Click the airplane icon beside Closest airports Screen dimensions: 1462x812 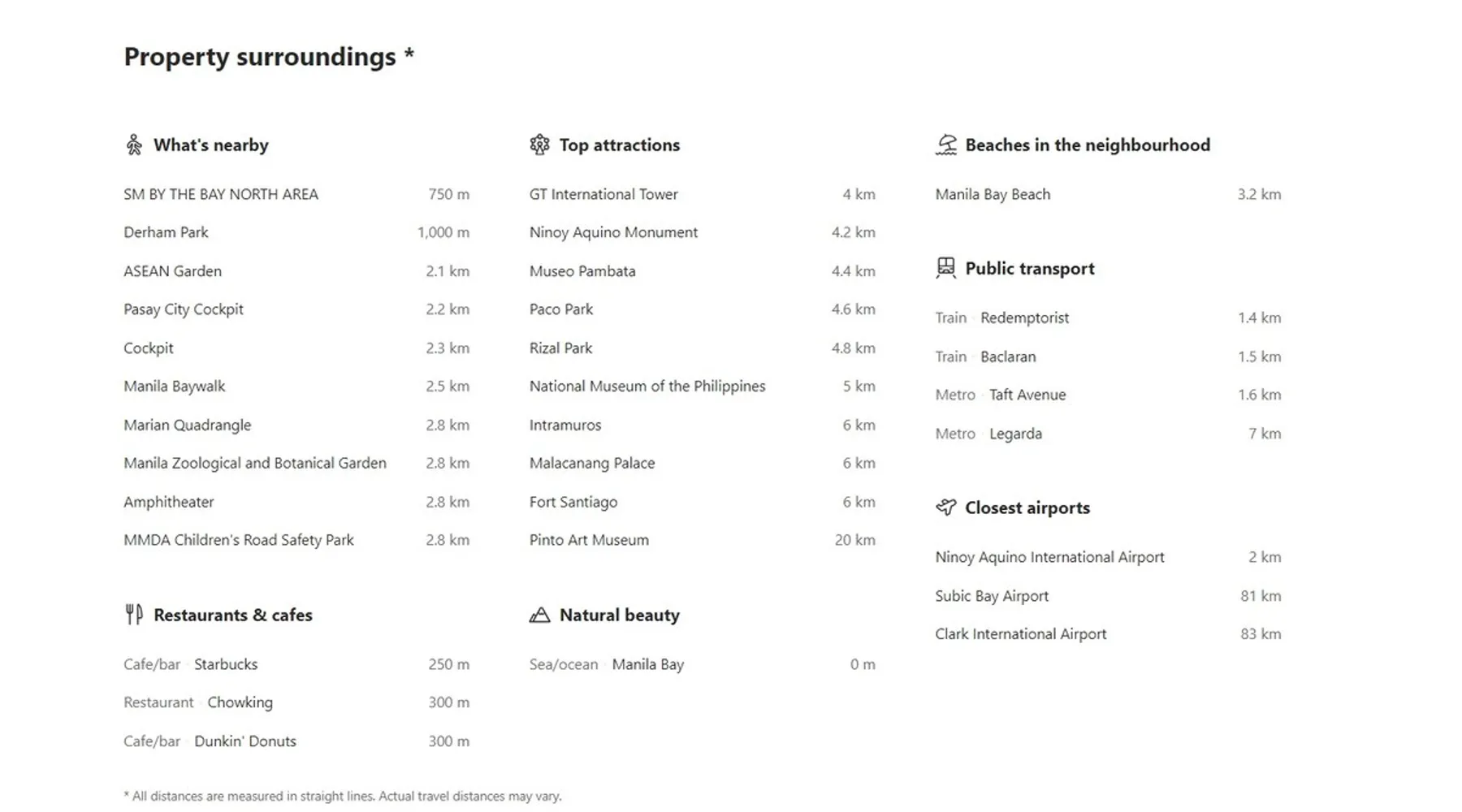tap(945, 508)
